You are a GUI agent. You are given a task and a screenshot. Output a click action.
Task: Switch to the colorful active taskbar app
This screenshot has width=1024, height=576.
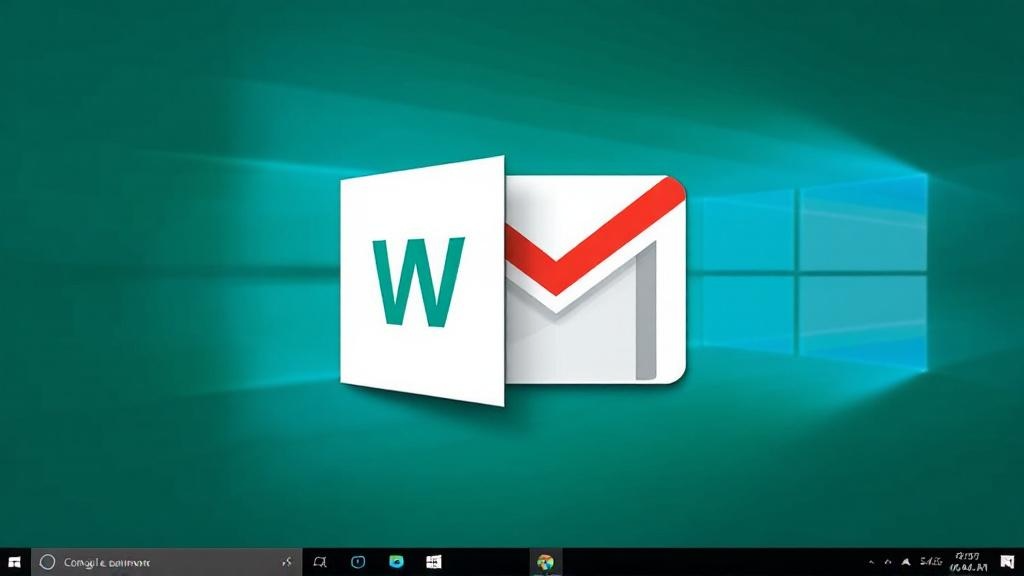545,562
